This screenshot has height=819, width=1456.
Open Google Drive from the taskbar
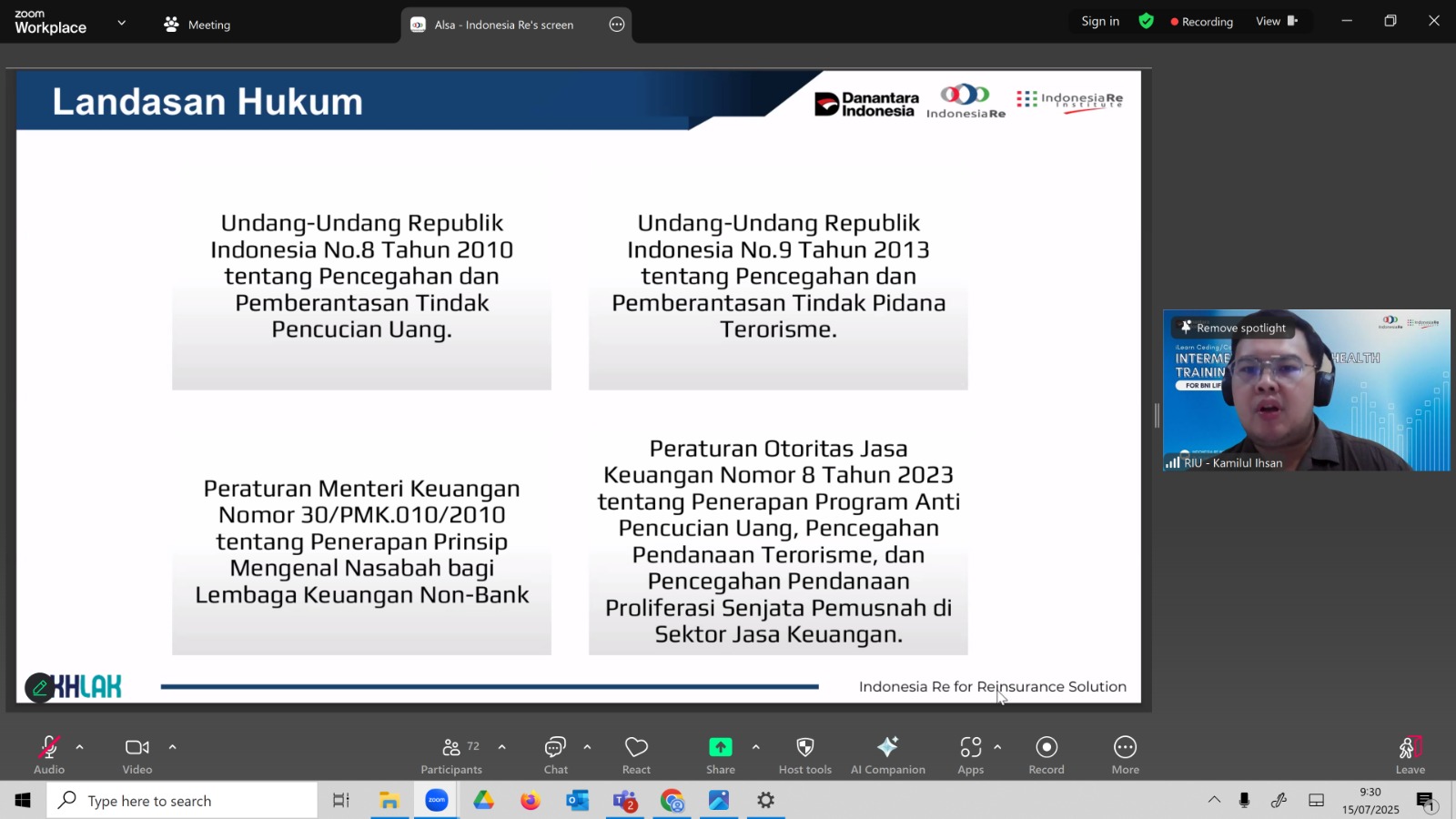tap(483, 801)
